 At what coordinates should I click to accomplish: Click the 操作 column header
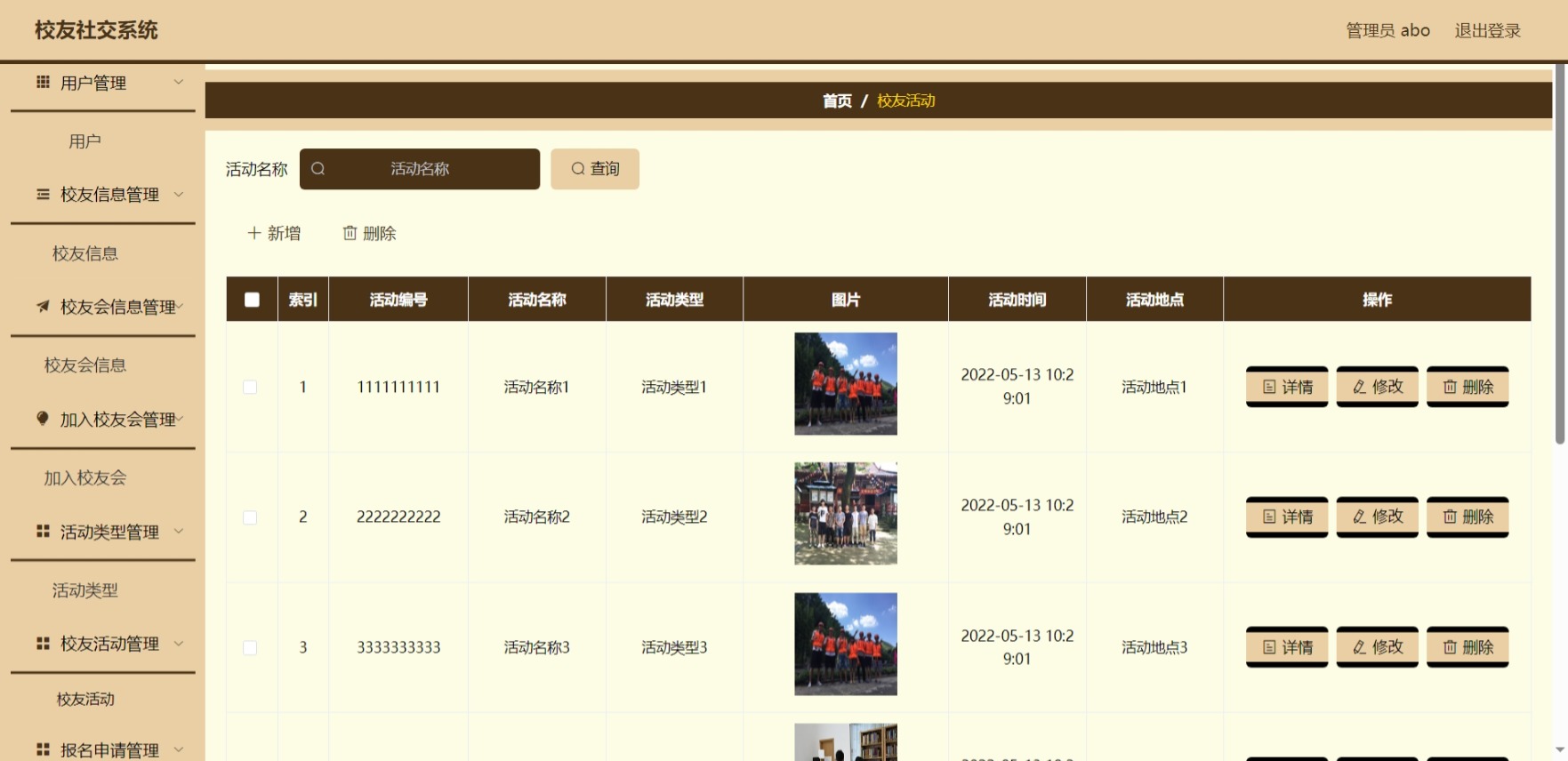[1377, 300]
